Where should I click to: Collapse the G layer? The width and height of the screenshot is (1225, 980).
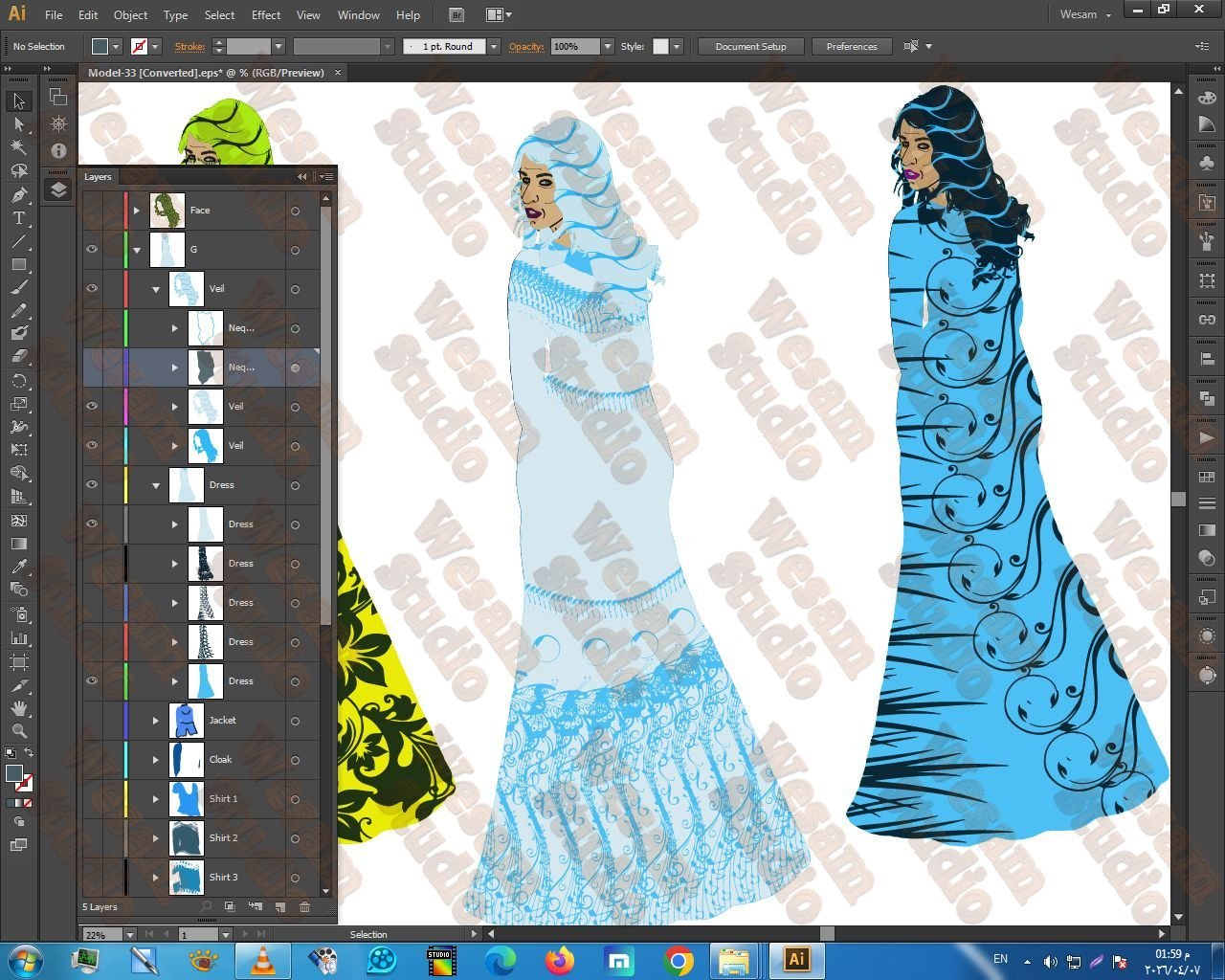(137, 250)
